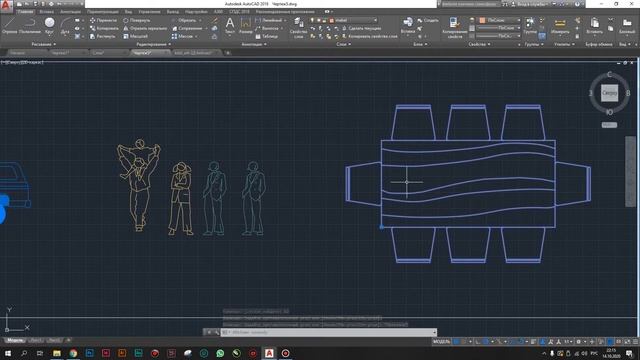This screenshot has width=640, height=360.
Task: Click the Обрезать (Trim) tool
Action: (x=183, y=20)
